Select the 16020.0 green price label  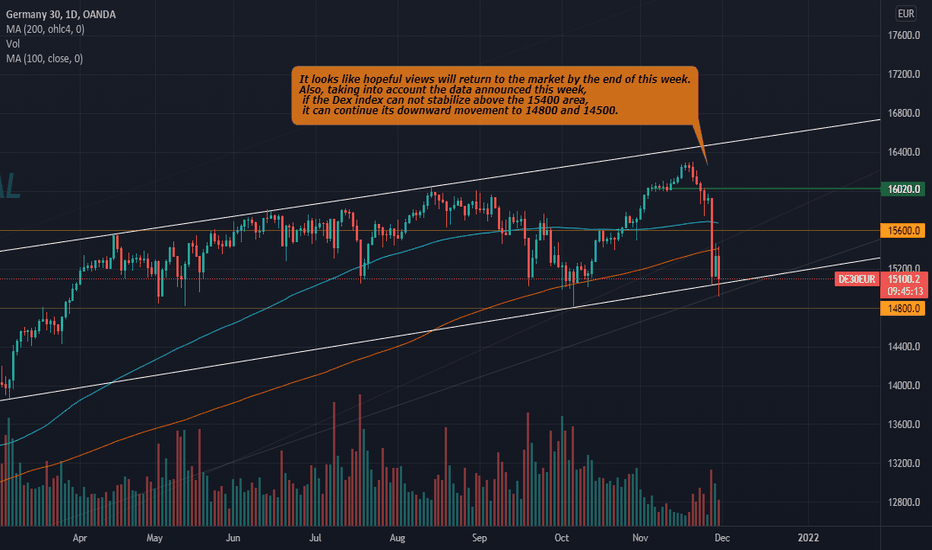tap(903, 189)
